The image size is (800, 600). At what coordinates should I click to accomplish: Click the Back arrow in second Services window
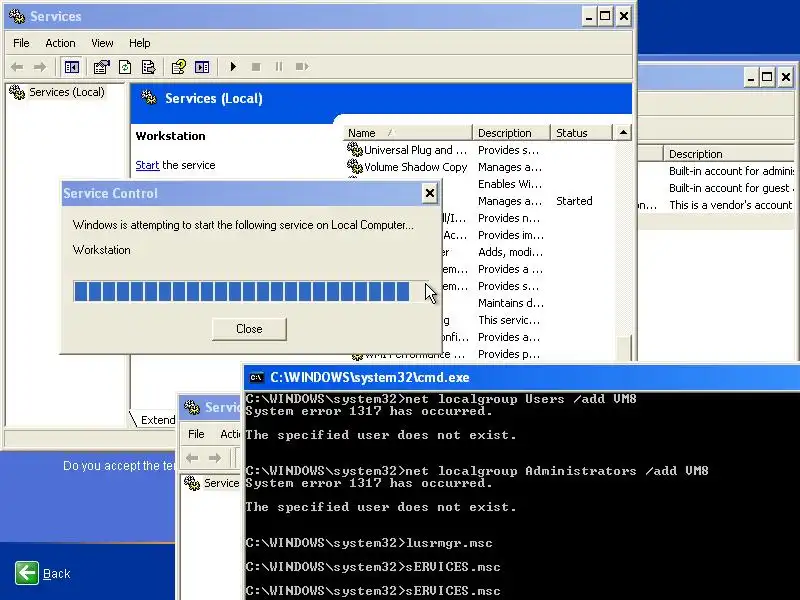pyautogui.click(x=192, y=458)
